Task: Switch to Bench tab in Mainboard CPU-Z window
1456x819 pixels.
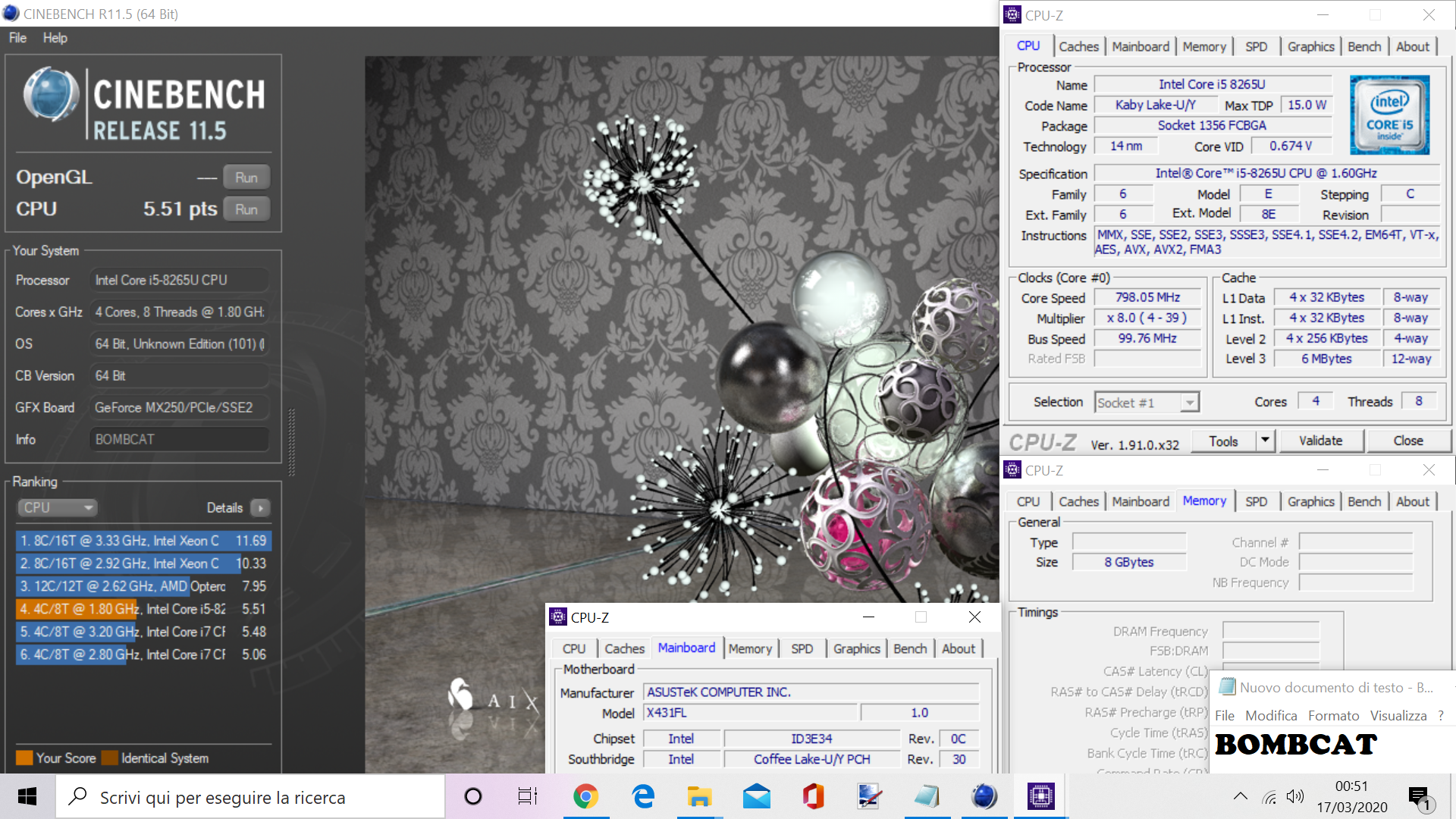Action: (910, 649)
